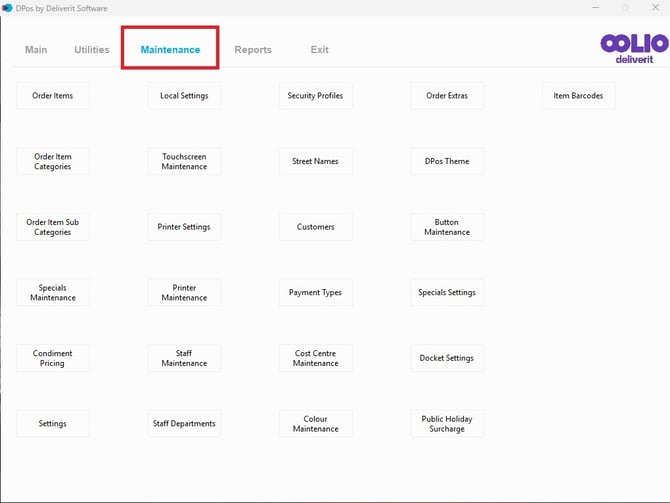Click the DPos app icon in title bar
Viewport: 670px width, 503px height.
click(x=7, y=8)
